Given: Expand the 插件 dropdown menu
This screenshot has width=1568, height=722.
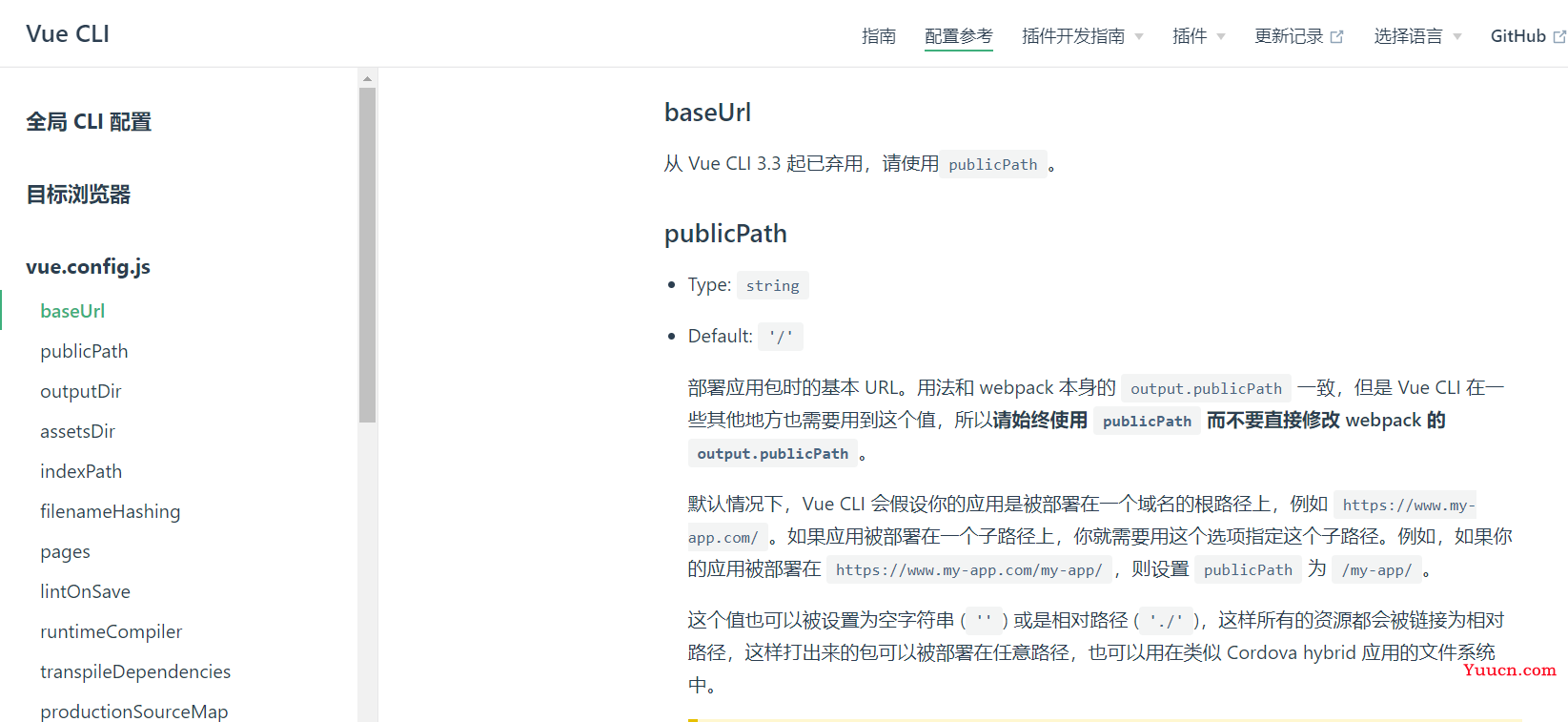Looking at the screenshot, I should [x=1198, y=36].
